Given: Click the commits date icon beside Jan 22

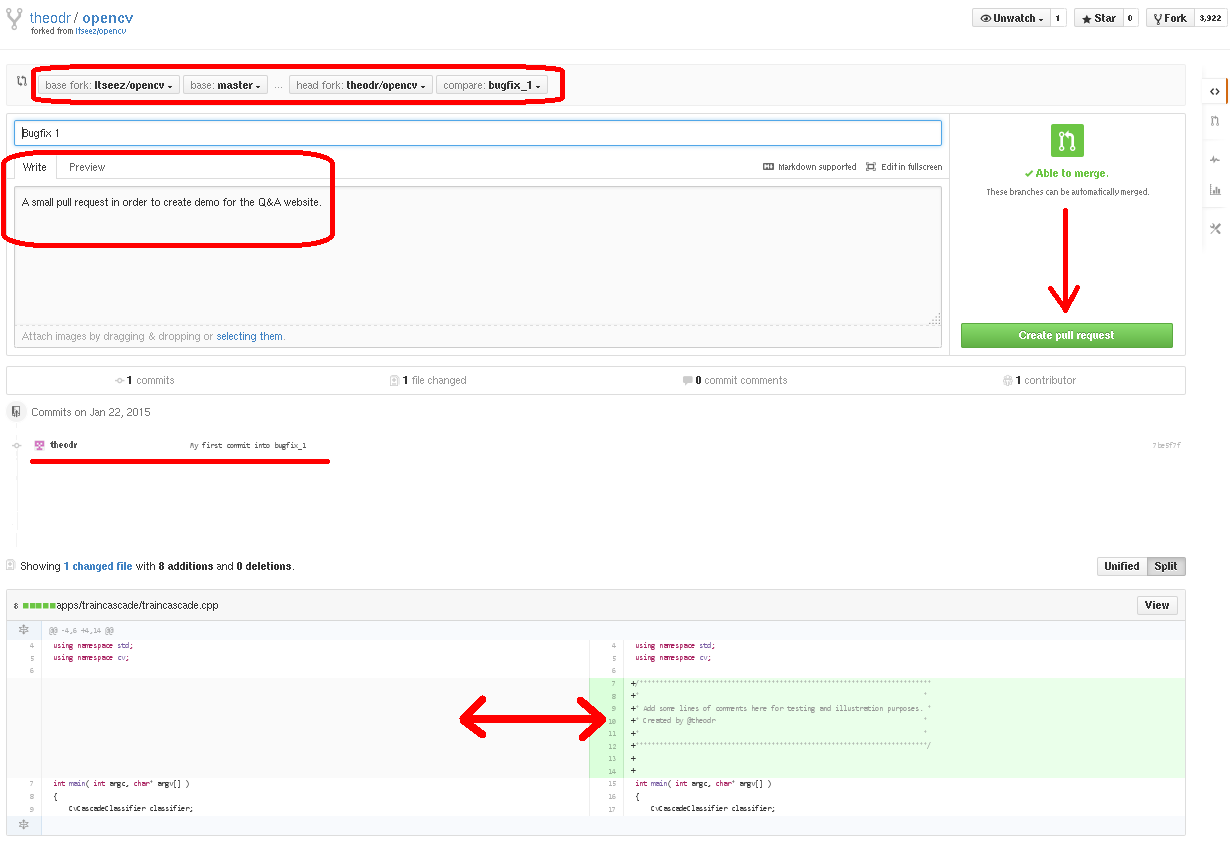Looking at the screenshot, I should pos(16,411).
